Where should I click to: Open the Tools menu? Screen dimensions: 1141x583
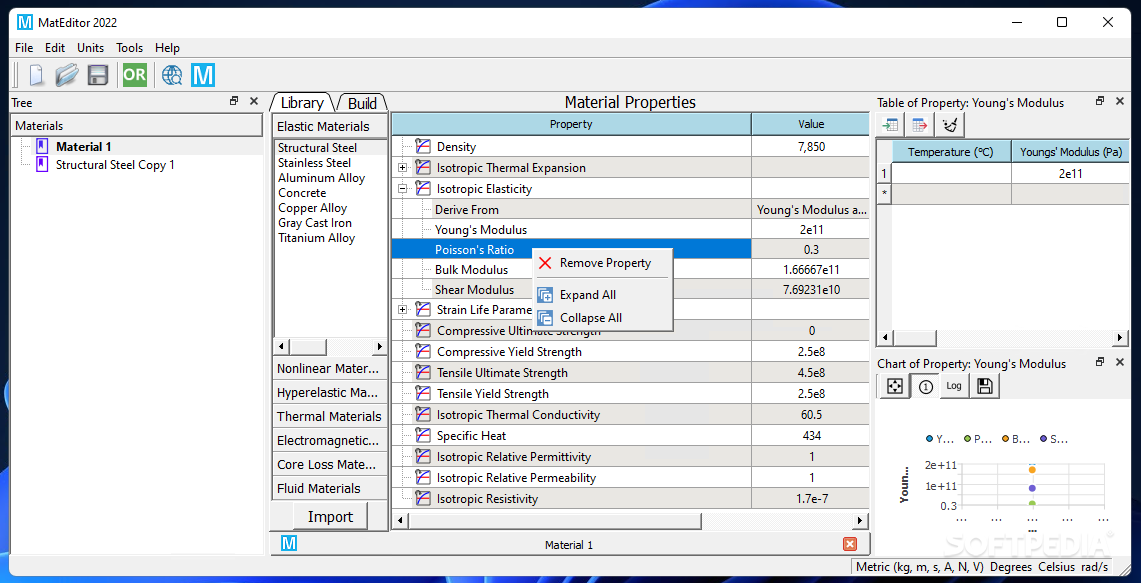pyautogui.click(x=130, y=48)
